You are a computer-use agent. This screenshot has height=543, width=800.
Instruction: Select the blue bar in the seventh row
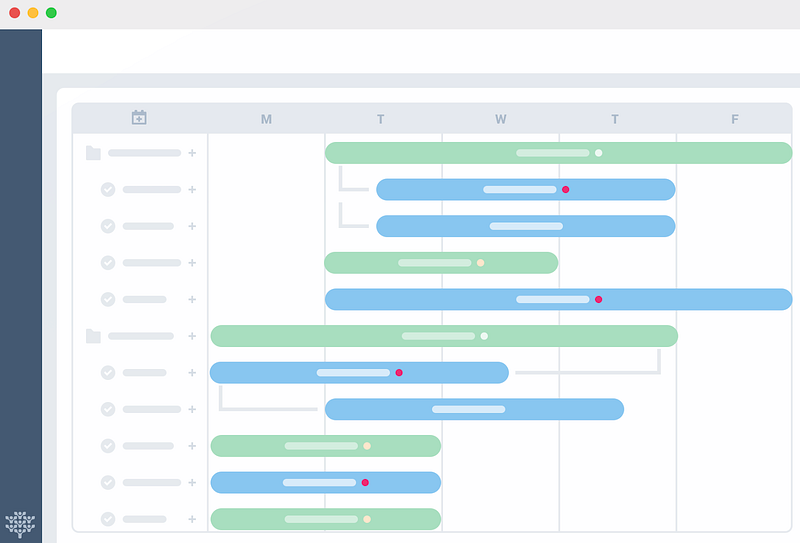(x=359, y=373)
